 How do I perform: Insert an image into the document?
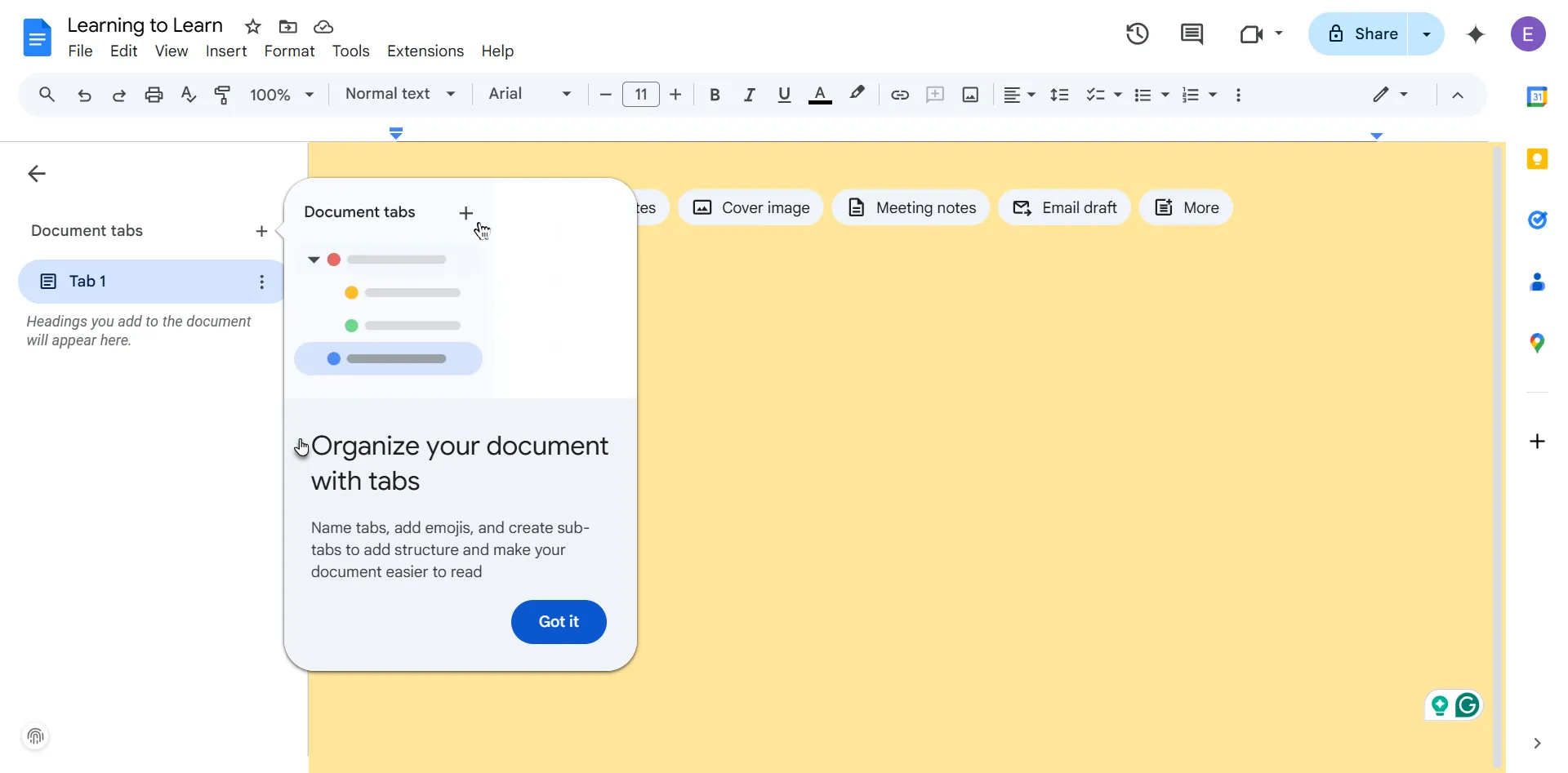(x=969, y=95)
